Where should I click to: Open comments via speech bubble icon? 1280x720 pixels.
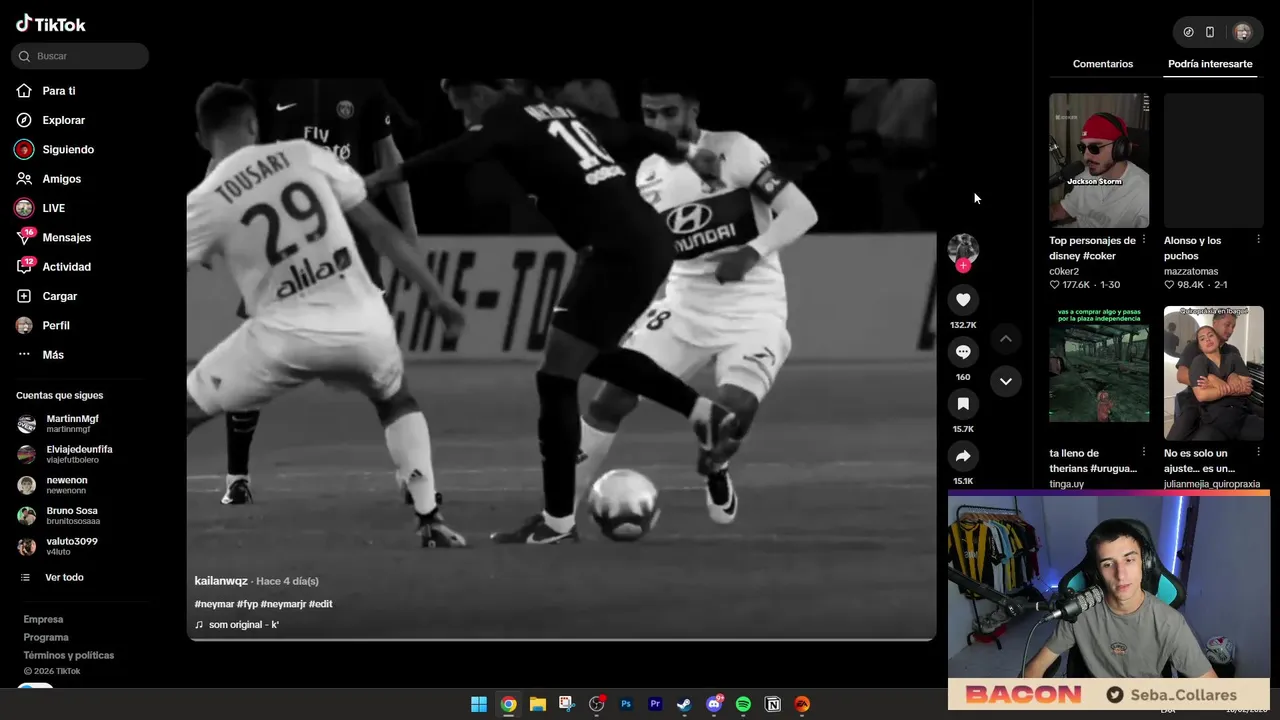tap(963, 352)
